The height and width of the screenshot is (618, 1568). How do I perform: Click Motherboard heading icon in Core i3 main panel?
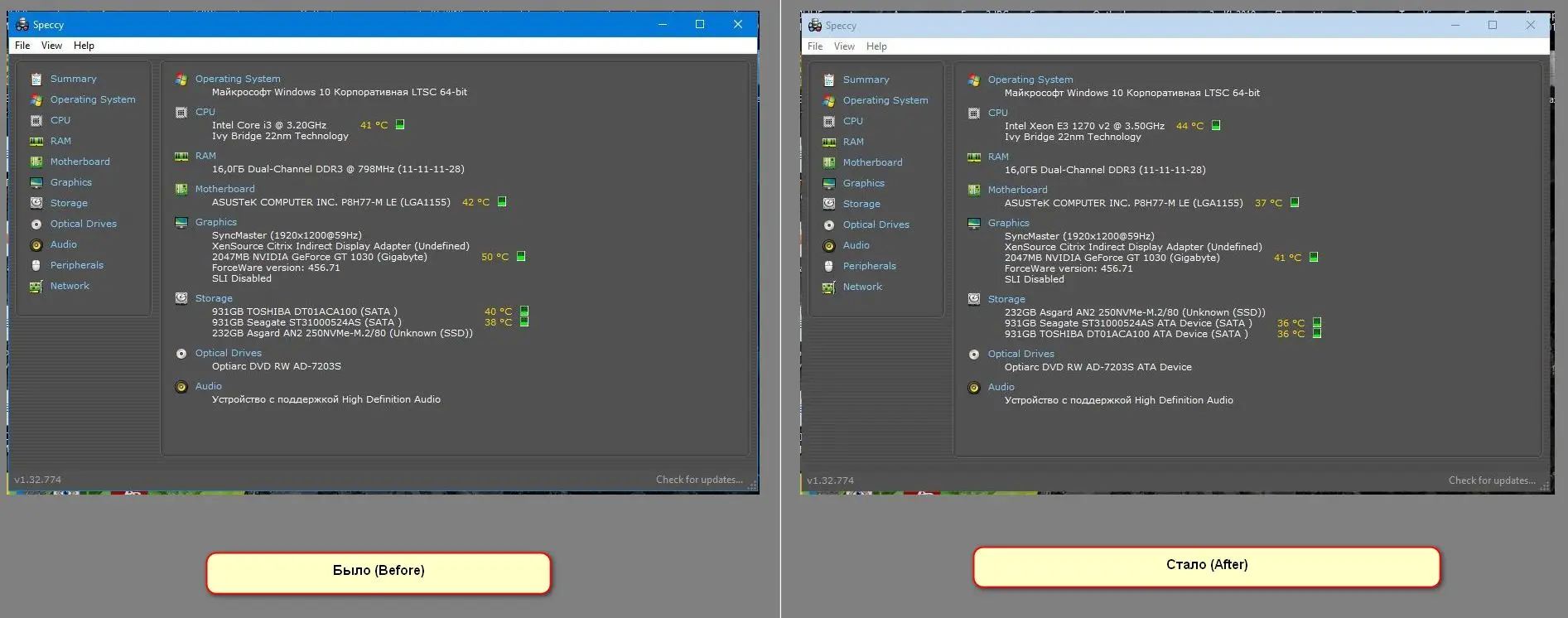click(181, 190)
